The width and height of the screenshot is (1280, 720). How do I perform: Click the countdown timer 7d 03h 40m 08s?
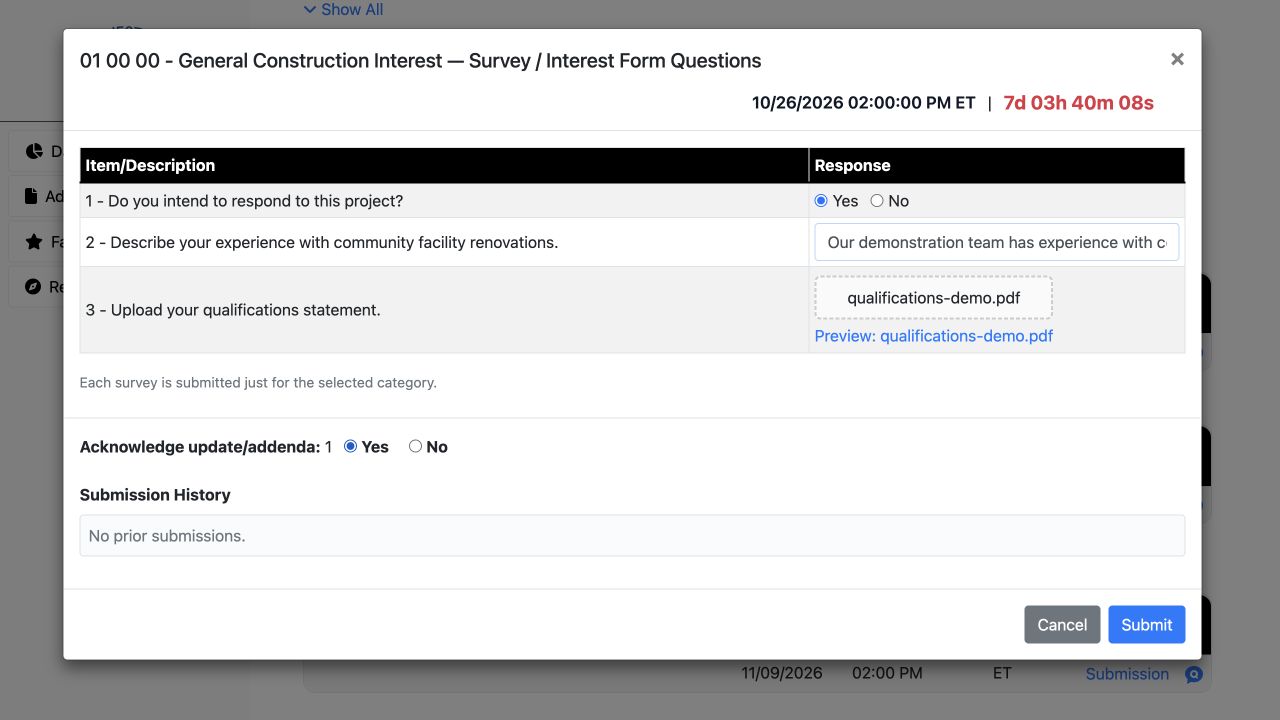pos(1078,103)
